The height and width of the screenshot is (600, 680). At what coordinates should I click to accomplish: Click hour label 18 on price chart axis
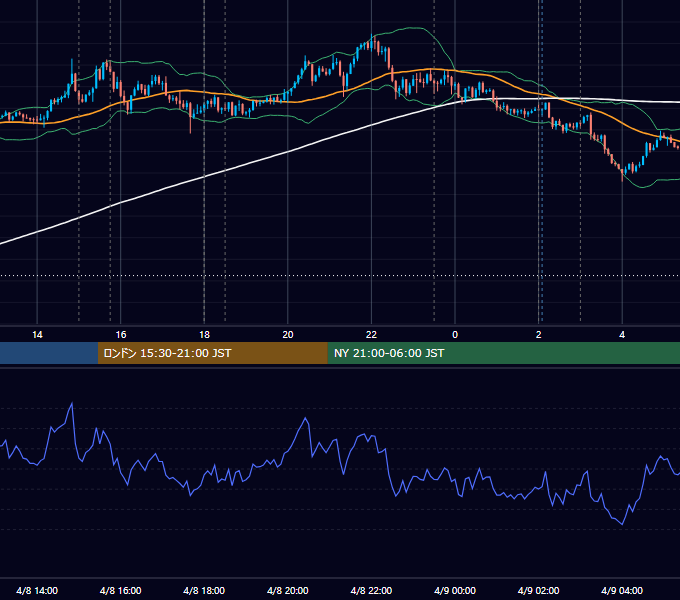pyautogui.click(x=204, y=335)
